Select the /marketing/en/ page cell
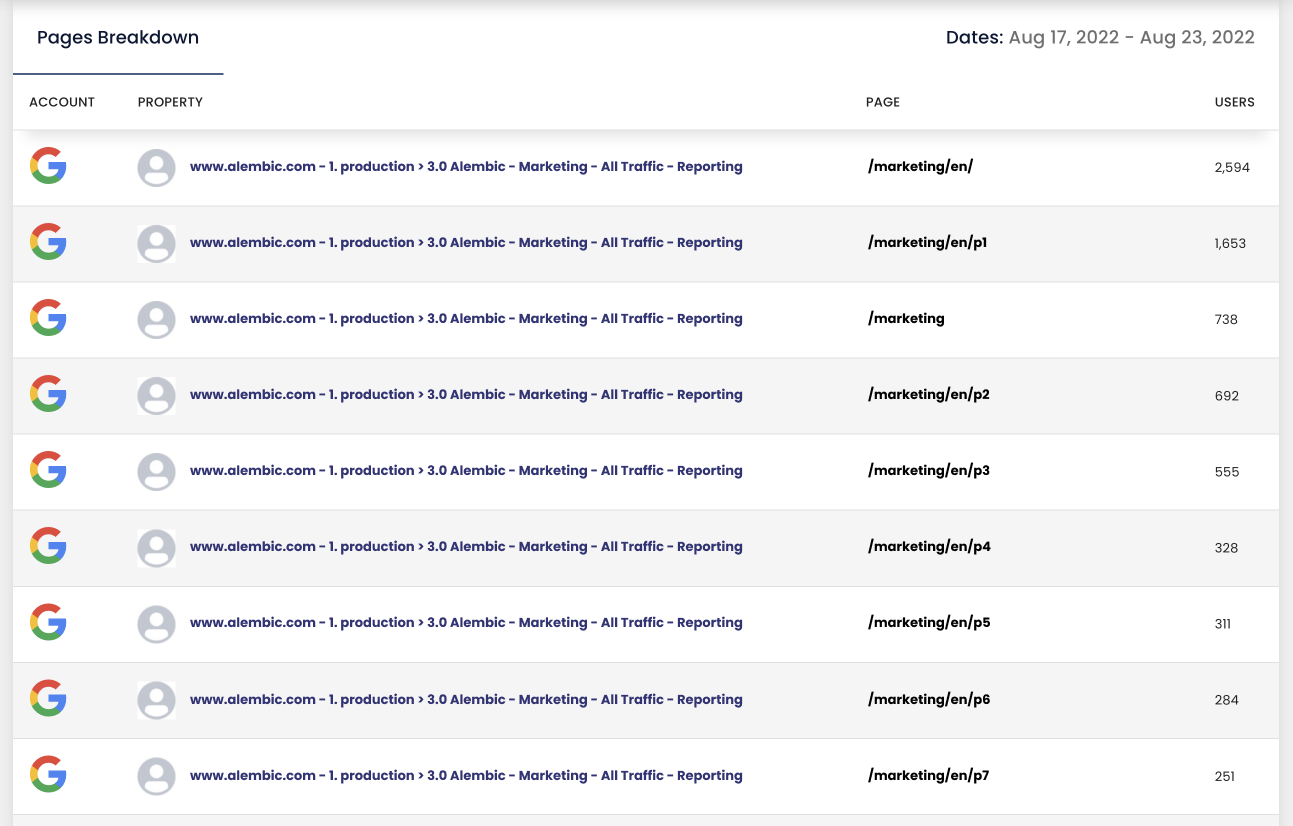The width and height of the screenshot is (1293, 826). coord(920,167)
